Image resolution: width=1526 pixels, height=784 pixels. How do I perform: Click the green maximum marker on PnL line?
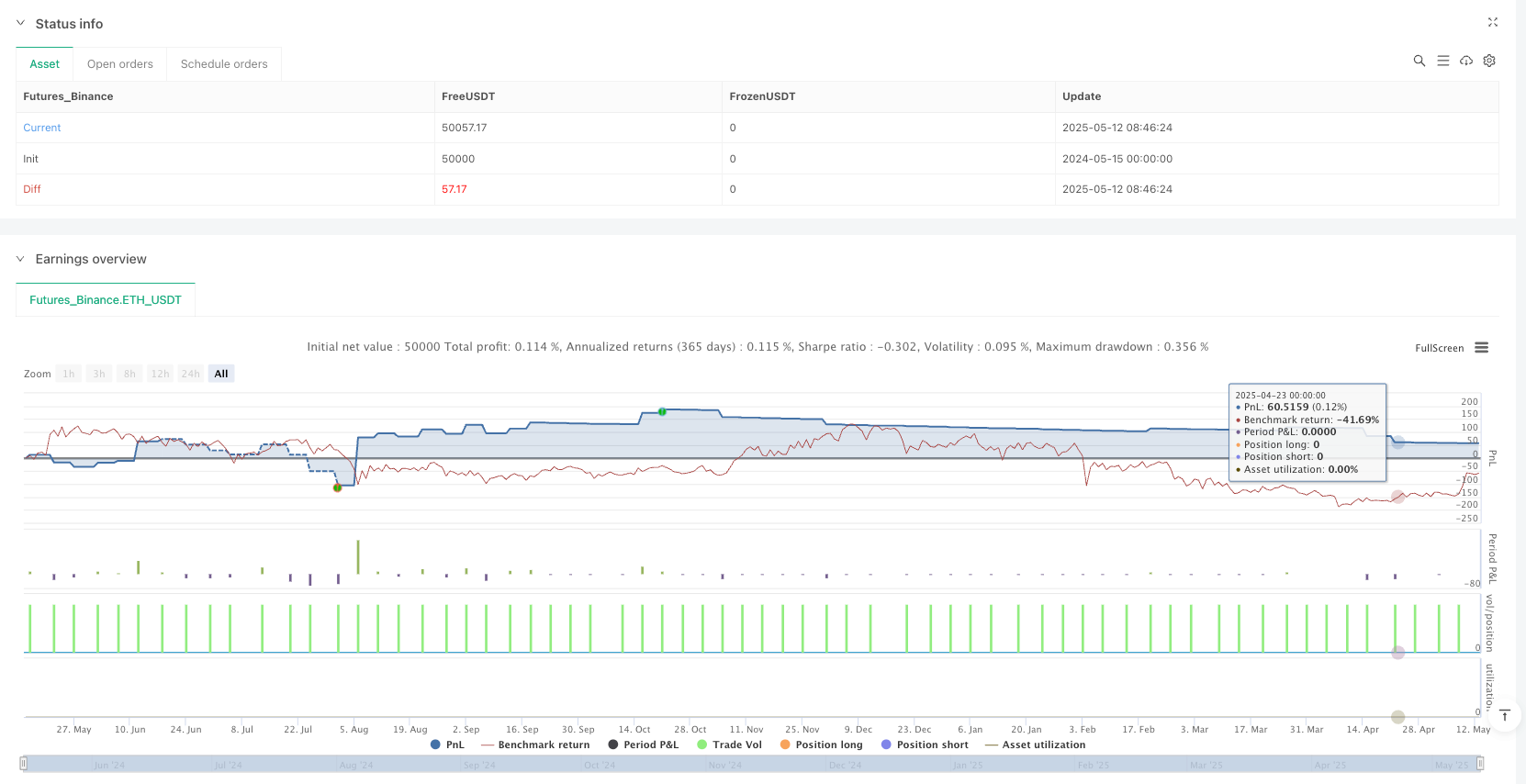point(662,411)
